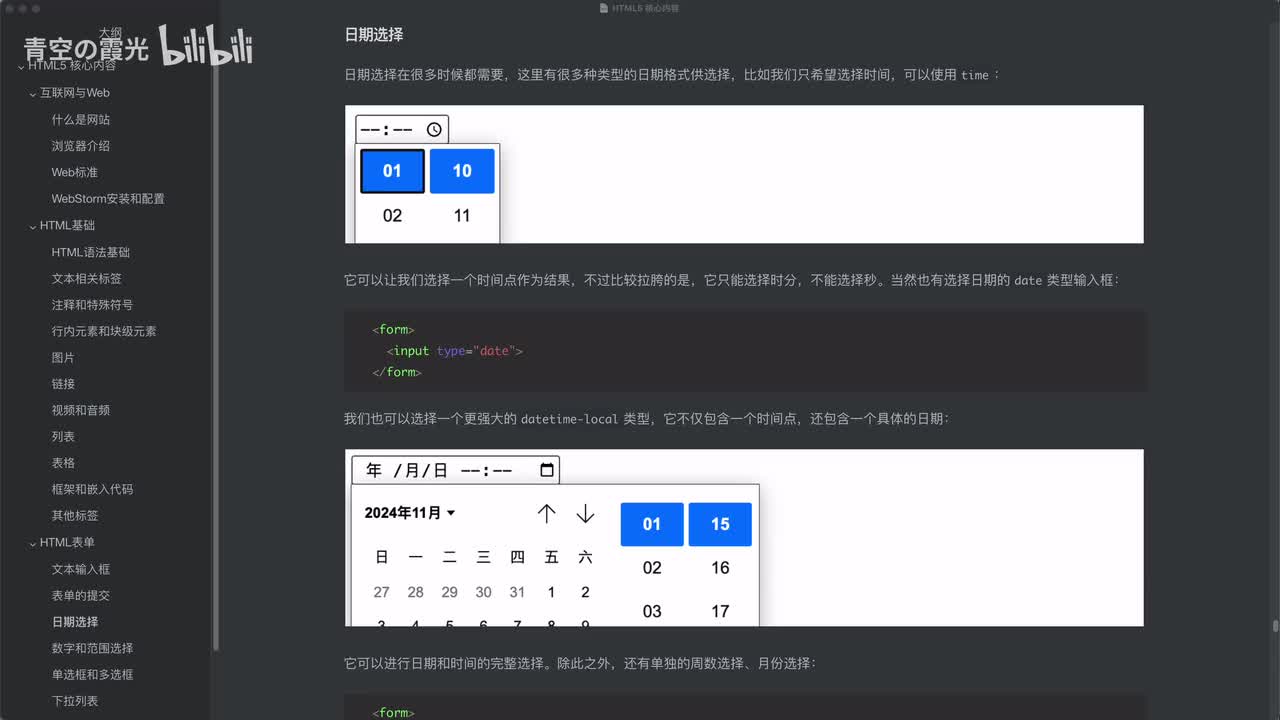The height and width of the screenshot is (720, 1280).
Task: Collapse the HTML5 核心内容 outline root
Action: tap(21, 66)
